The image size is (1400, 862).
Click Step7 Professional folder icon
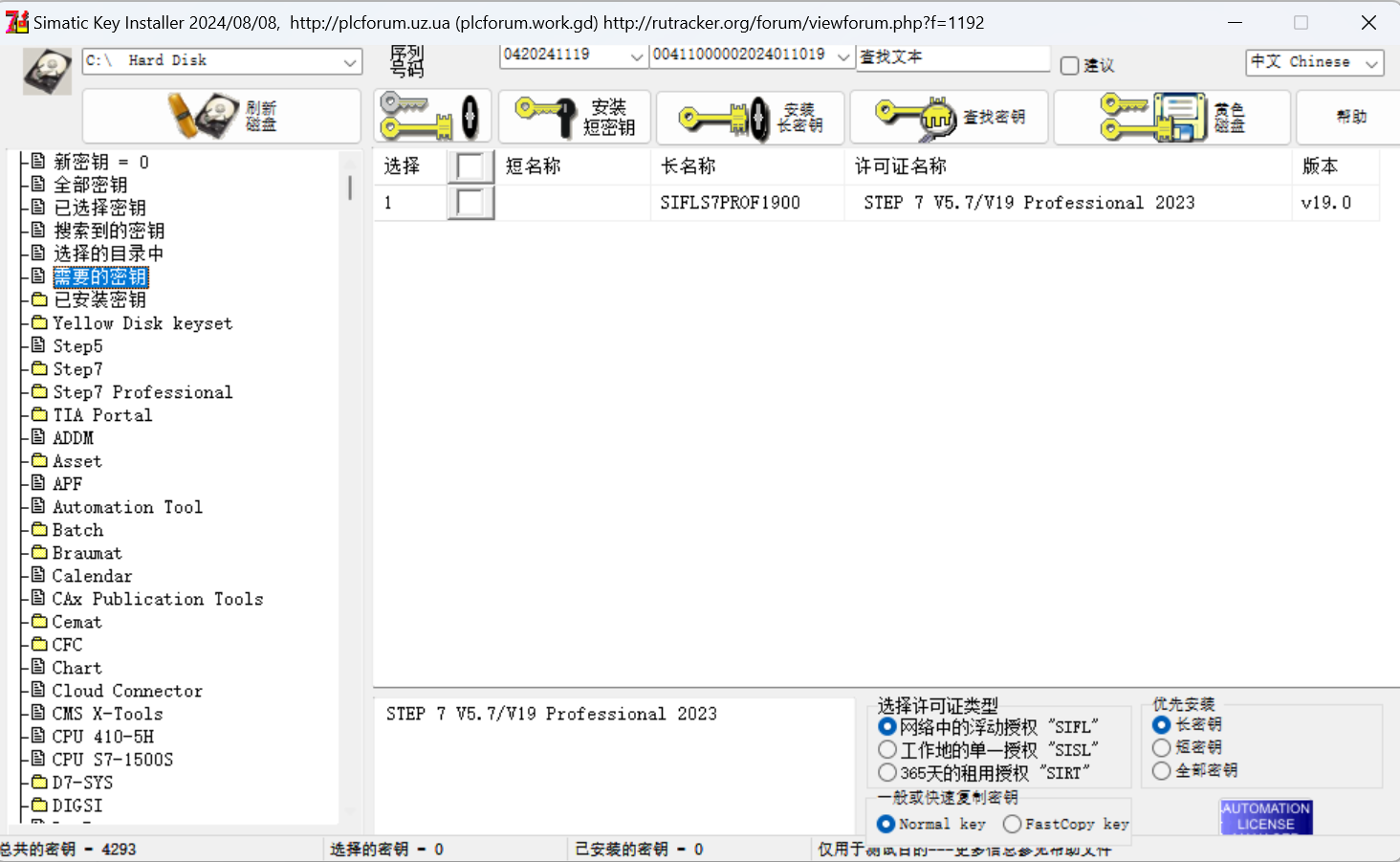pyautogui.click(x=39, y=391)
